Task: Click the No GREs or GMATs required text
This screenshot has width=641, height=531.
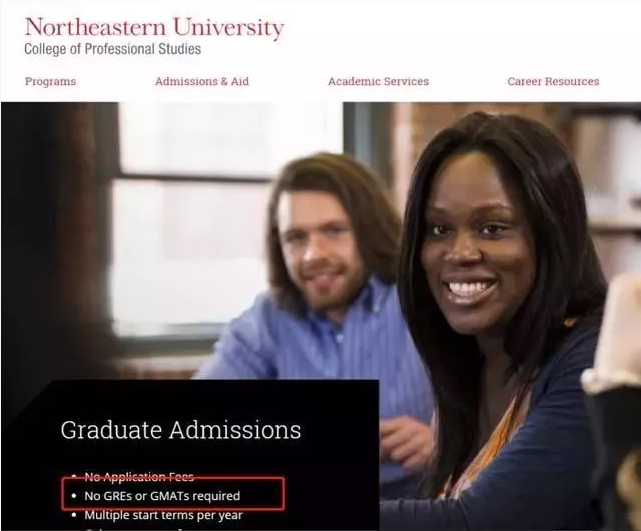Action: (x=162, y=496)
